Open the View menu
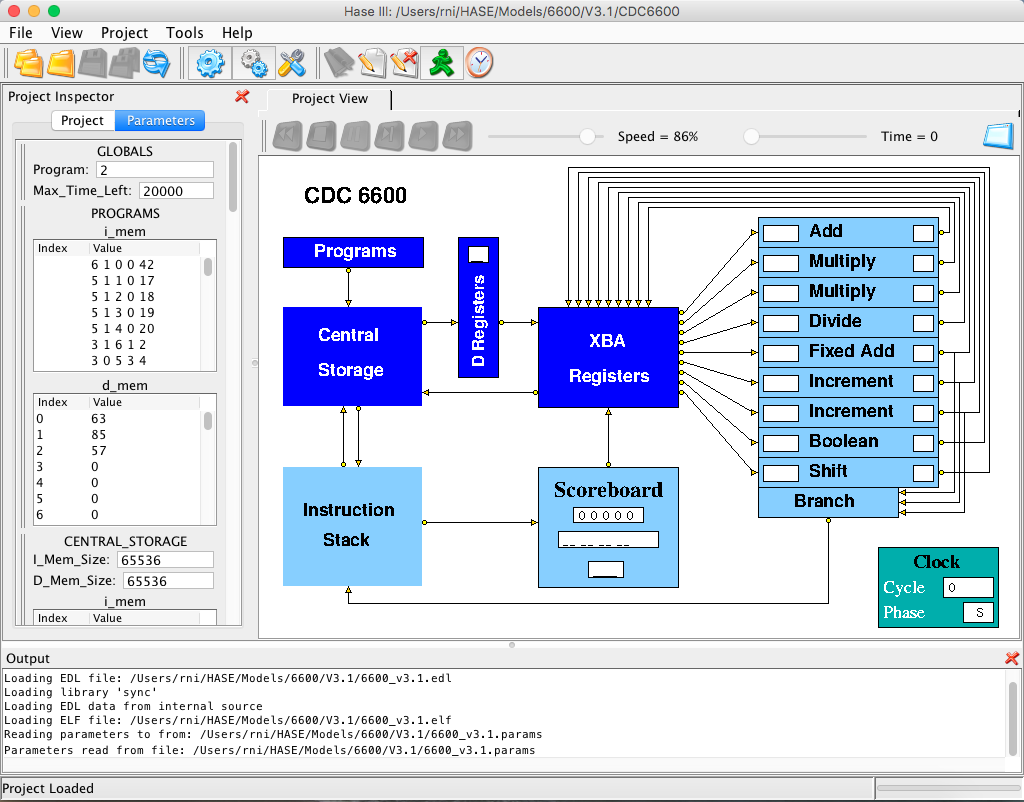 pos(67,33)
